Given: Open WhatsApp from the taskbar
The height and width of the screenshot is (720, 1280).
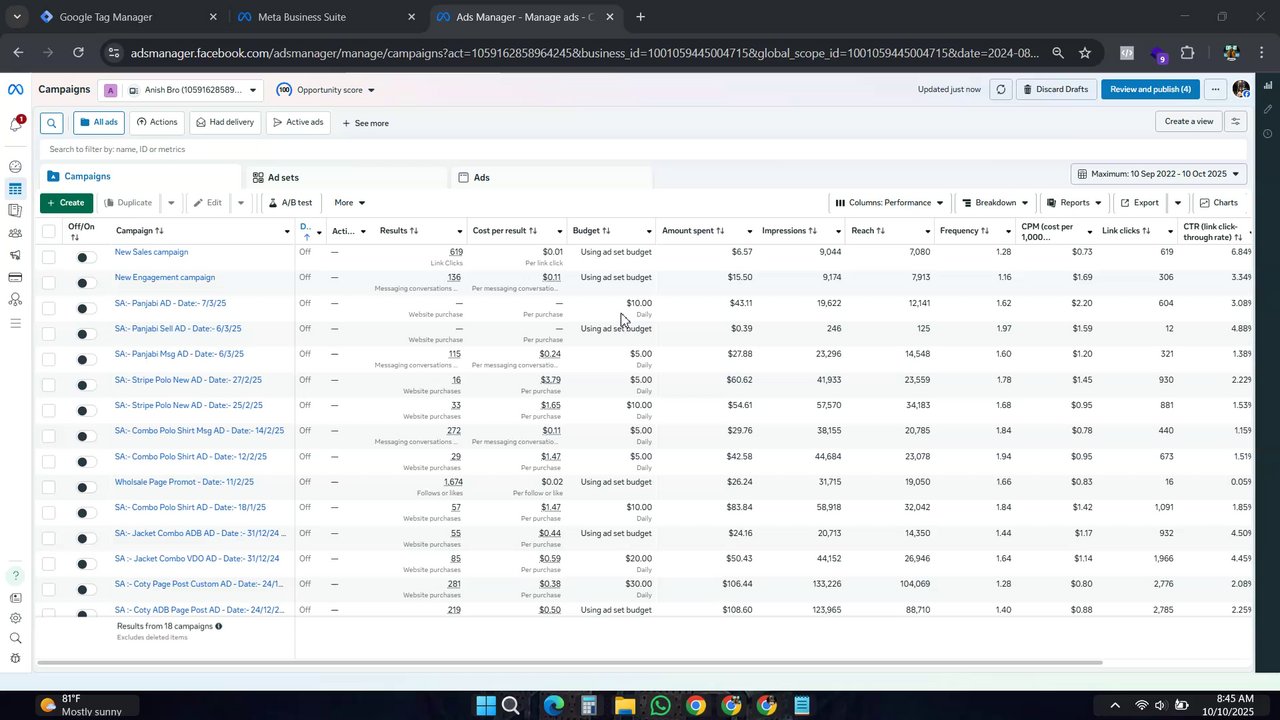Looking at the screenshot, I should (660, 706).
